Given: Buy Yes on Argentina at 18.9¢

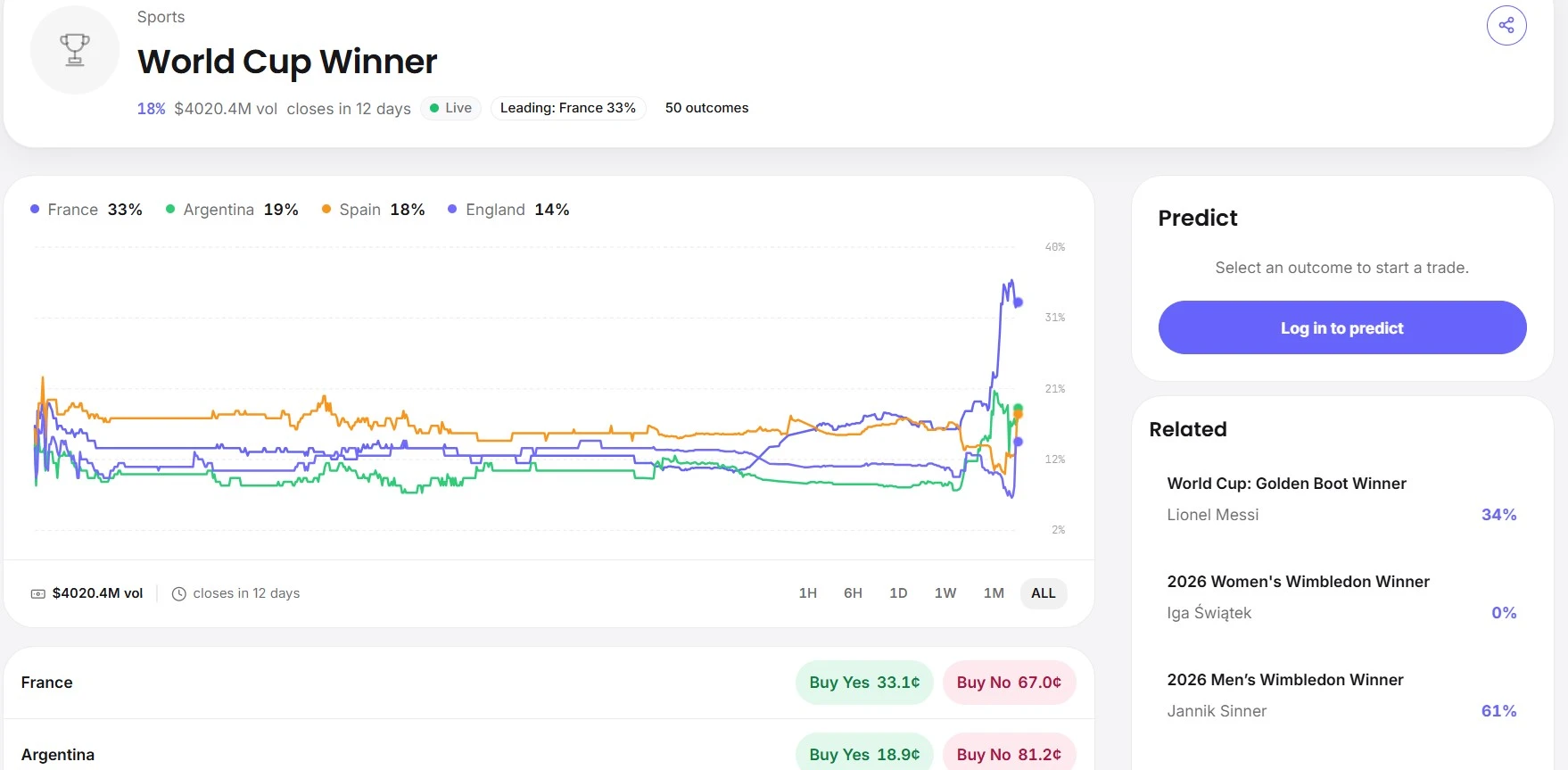Looking at the screenshot, I should tap(864, 754).
